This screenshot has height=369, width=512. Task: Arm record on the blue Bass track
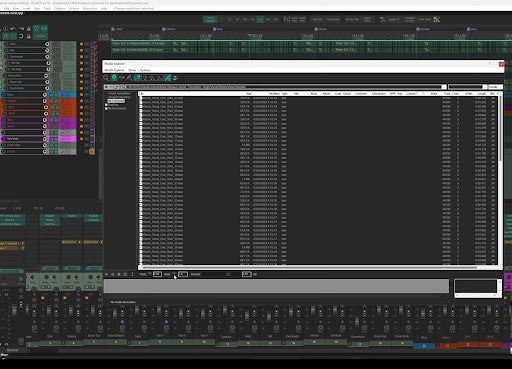pos(4,95)
